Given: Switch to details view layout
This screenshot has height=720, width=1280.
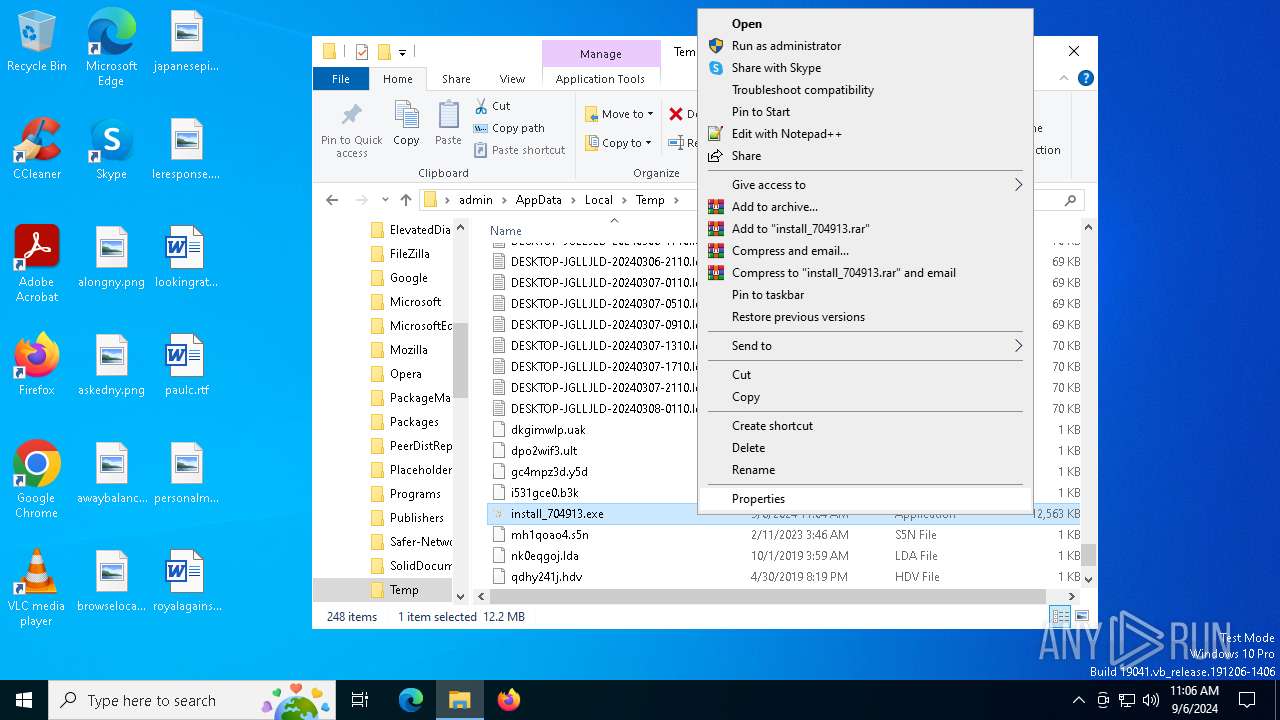Looking at the screenshot, I should (x=1060, y=616).
